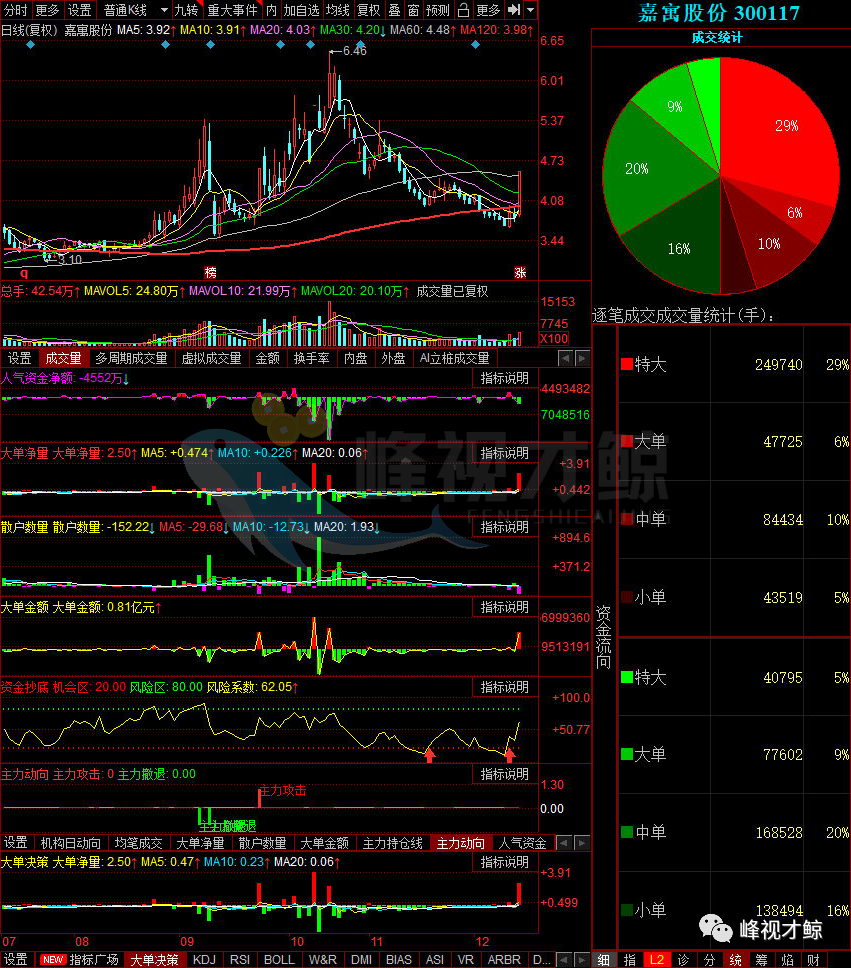Open the second 更多 menu beside the lock
This screenshot has width=851, height=968.
488,10
